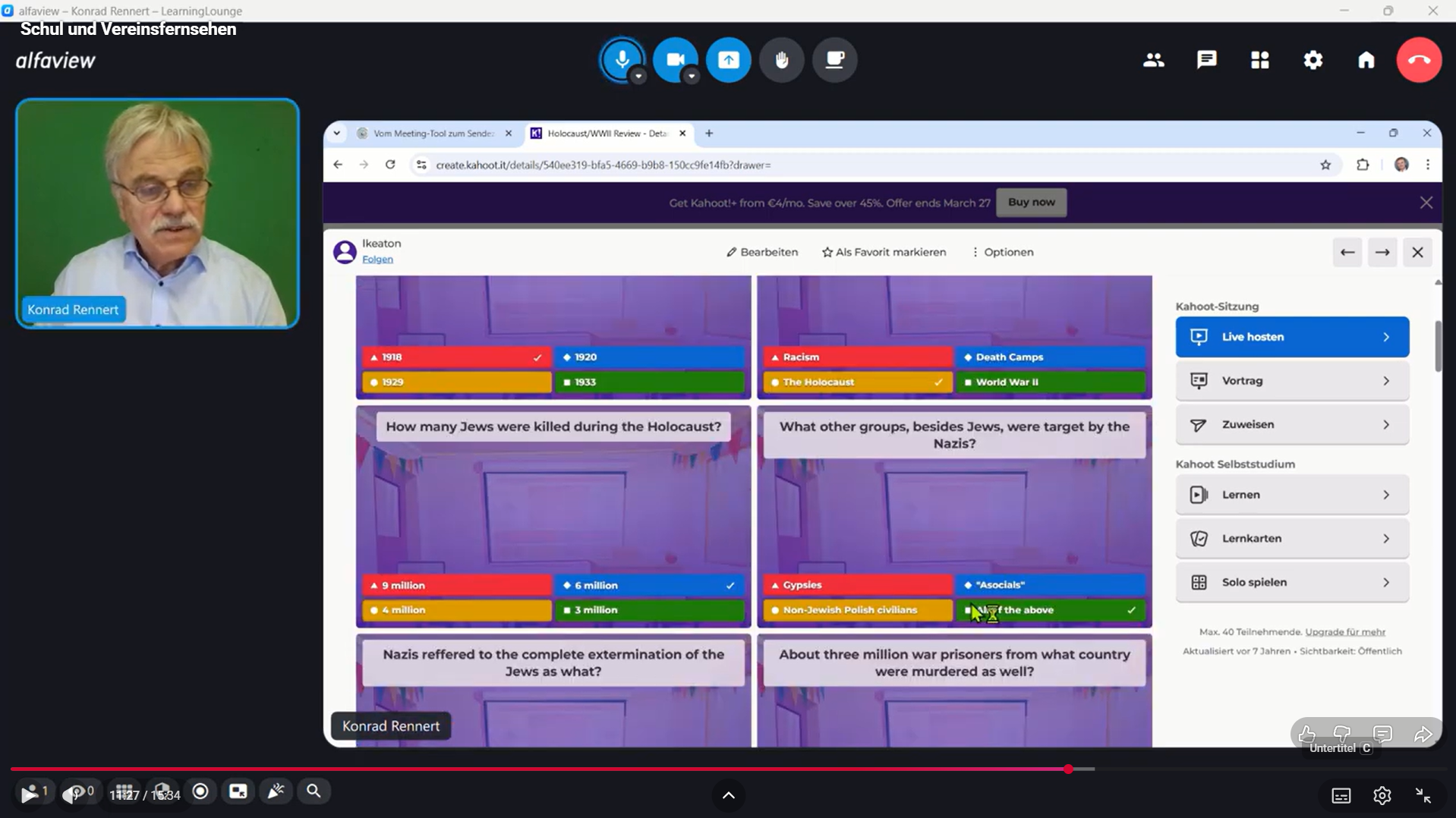Image resolution: width=1456 pixels, height=818 pixels.
Task: Click the red video progress bar
Action: pos(531,769)
